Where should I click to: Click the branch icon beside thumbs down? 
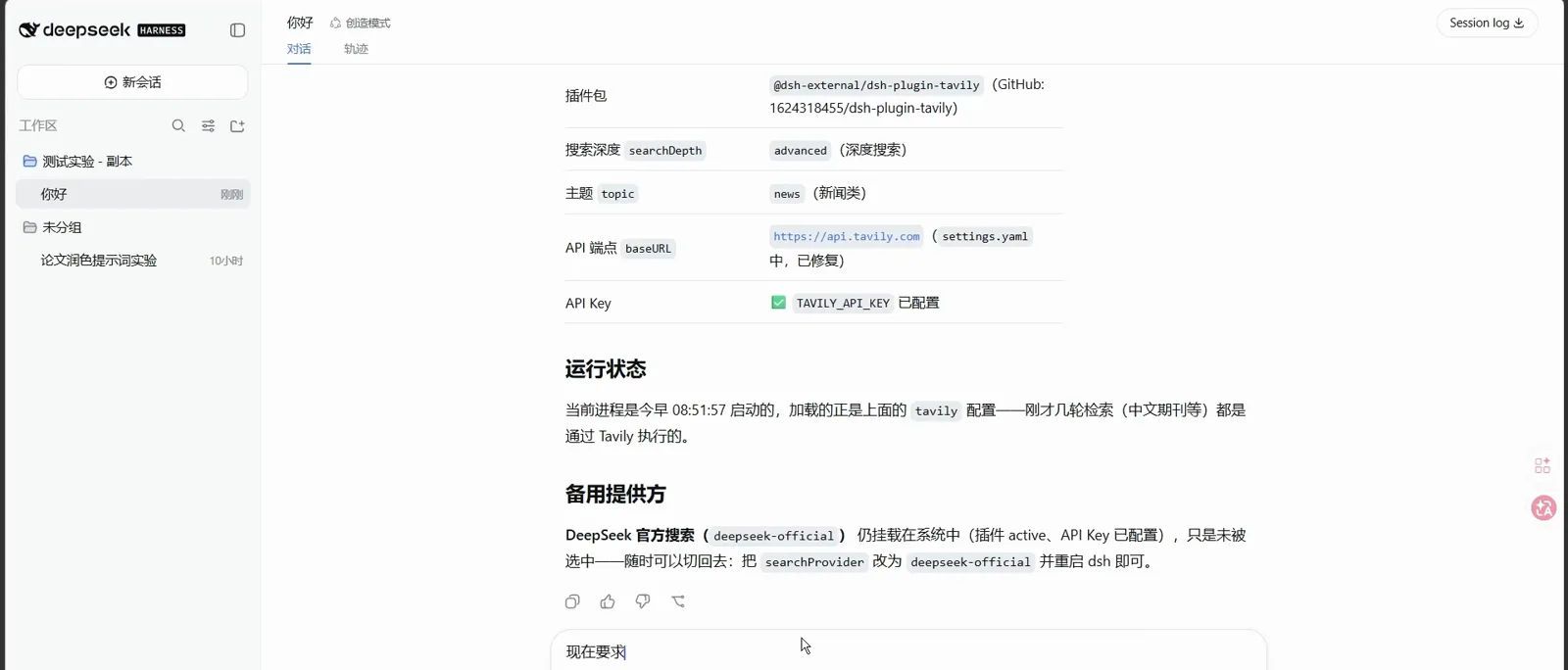pyautogui.click(x=678, y=601)
